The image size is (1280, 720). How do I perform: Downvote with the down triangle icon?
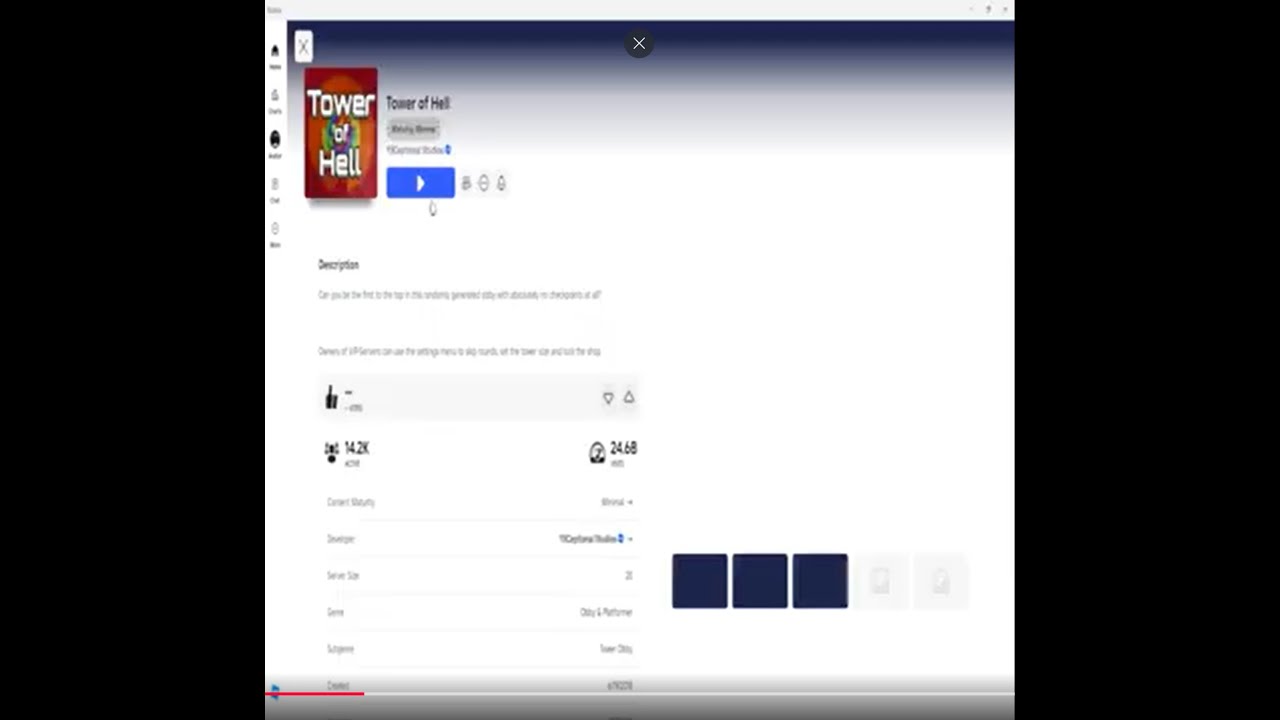[608, 398]
